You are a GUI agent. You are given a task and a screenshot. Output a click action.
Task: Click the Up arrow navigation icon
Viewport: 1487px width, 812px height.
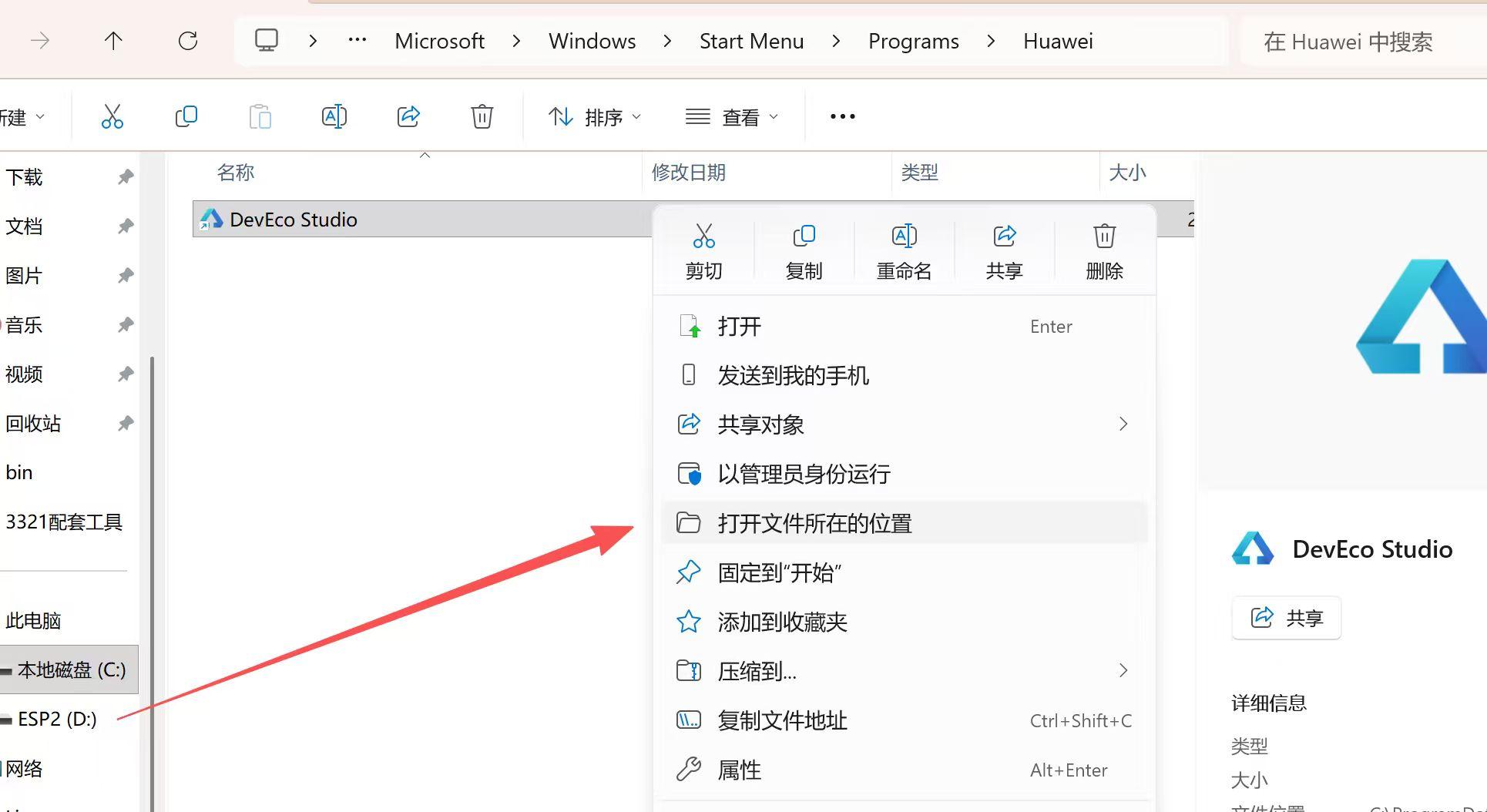(x=112, y=41)
